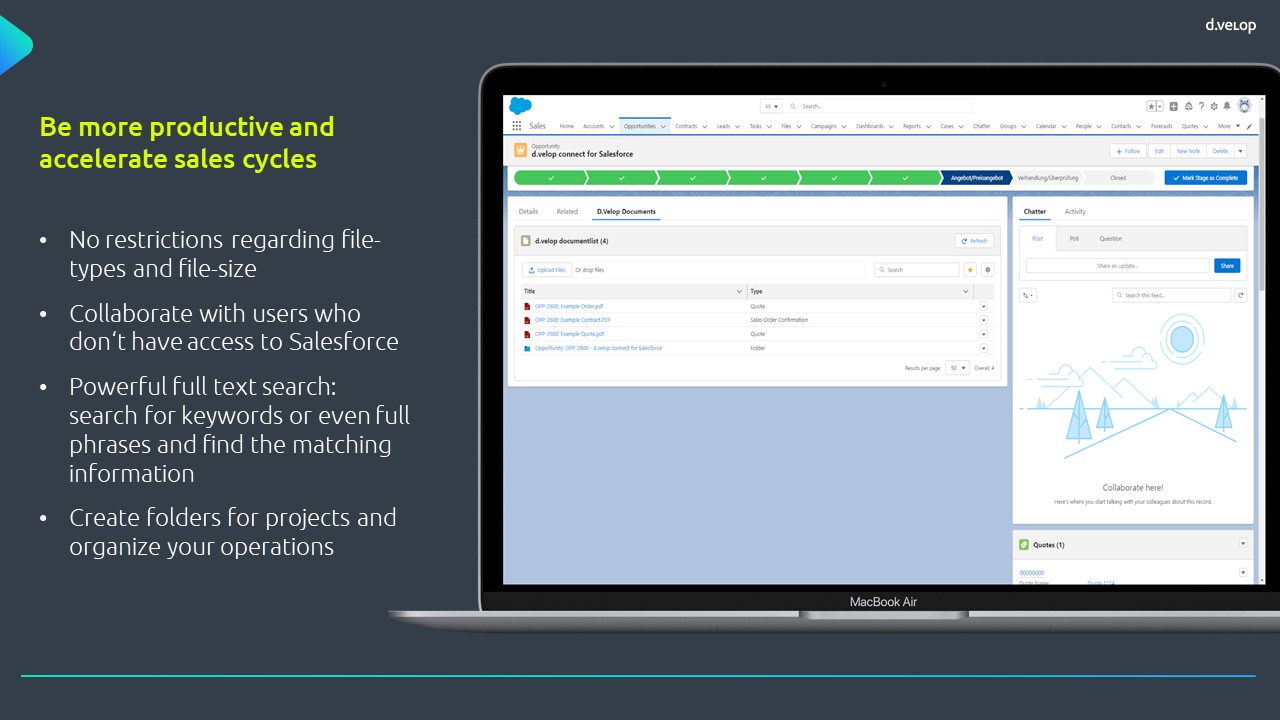Click the settings gear in the document list
This screenshot has width=1280, height=720.
click(x=988, y=270)
